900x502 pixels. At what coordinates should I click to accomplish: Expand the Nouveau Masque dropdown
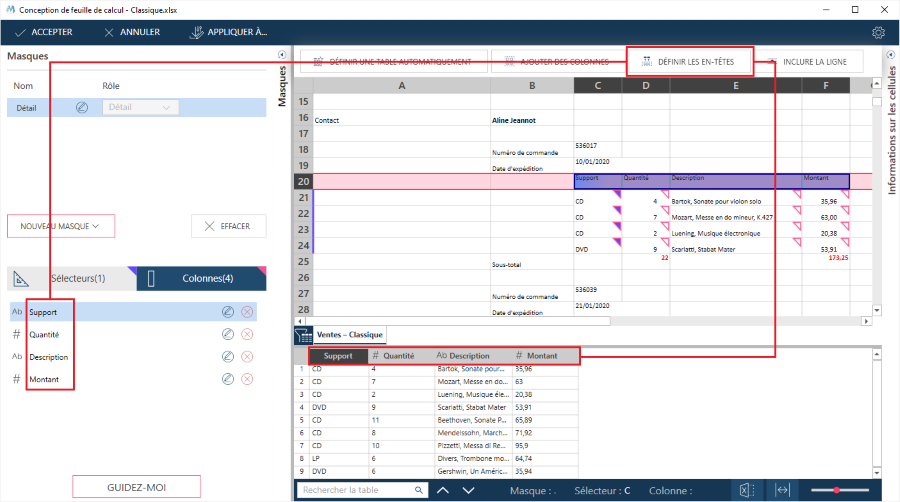tap(61, 226)
